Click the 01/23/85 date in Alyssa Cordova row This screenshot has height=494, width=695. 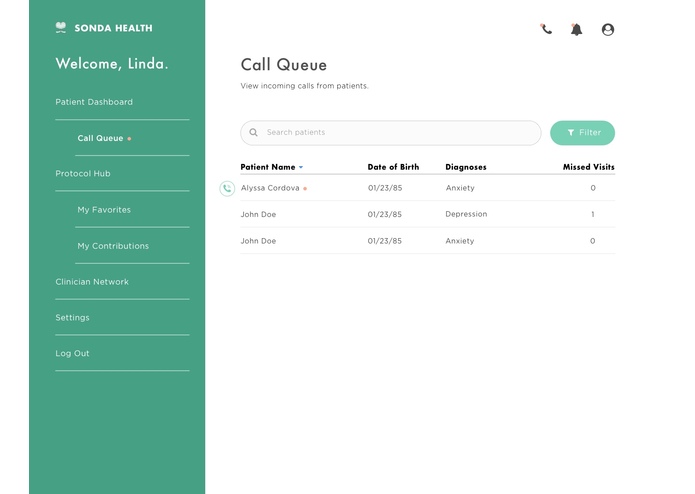(385, 188)
